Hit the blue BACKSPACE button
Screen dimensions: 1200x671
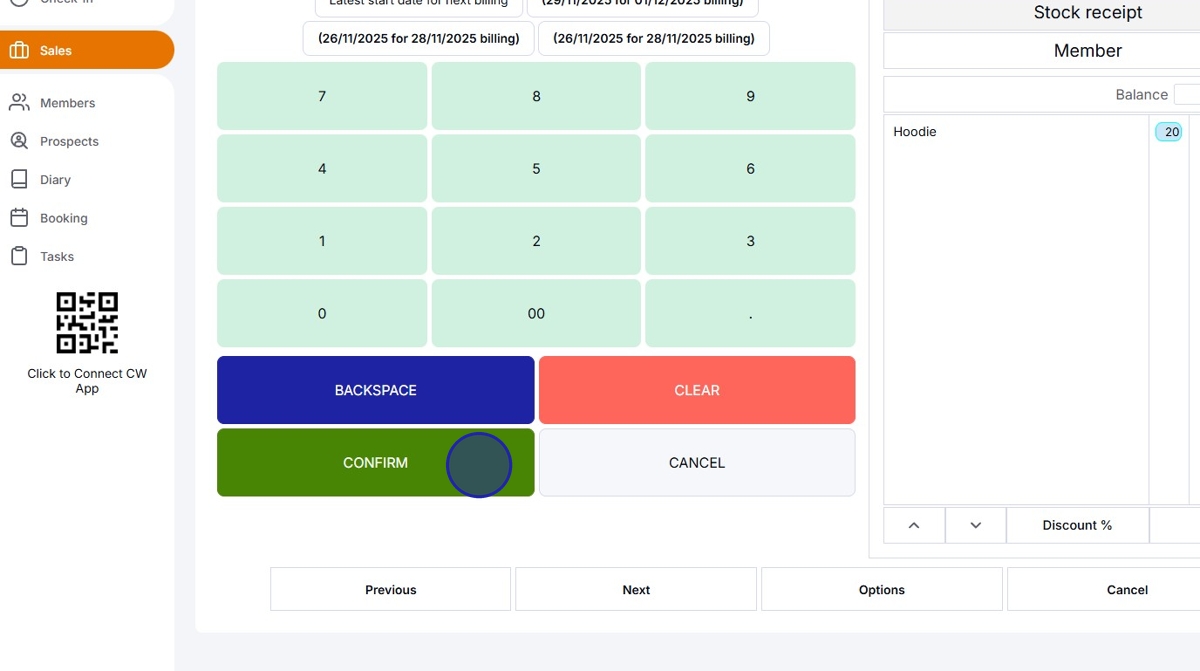(x=375, y=390)
